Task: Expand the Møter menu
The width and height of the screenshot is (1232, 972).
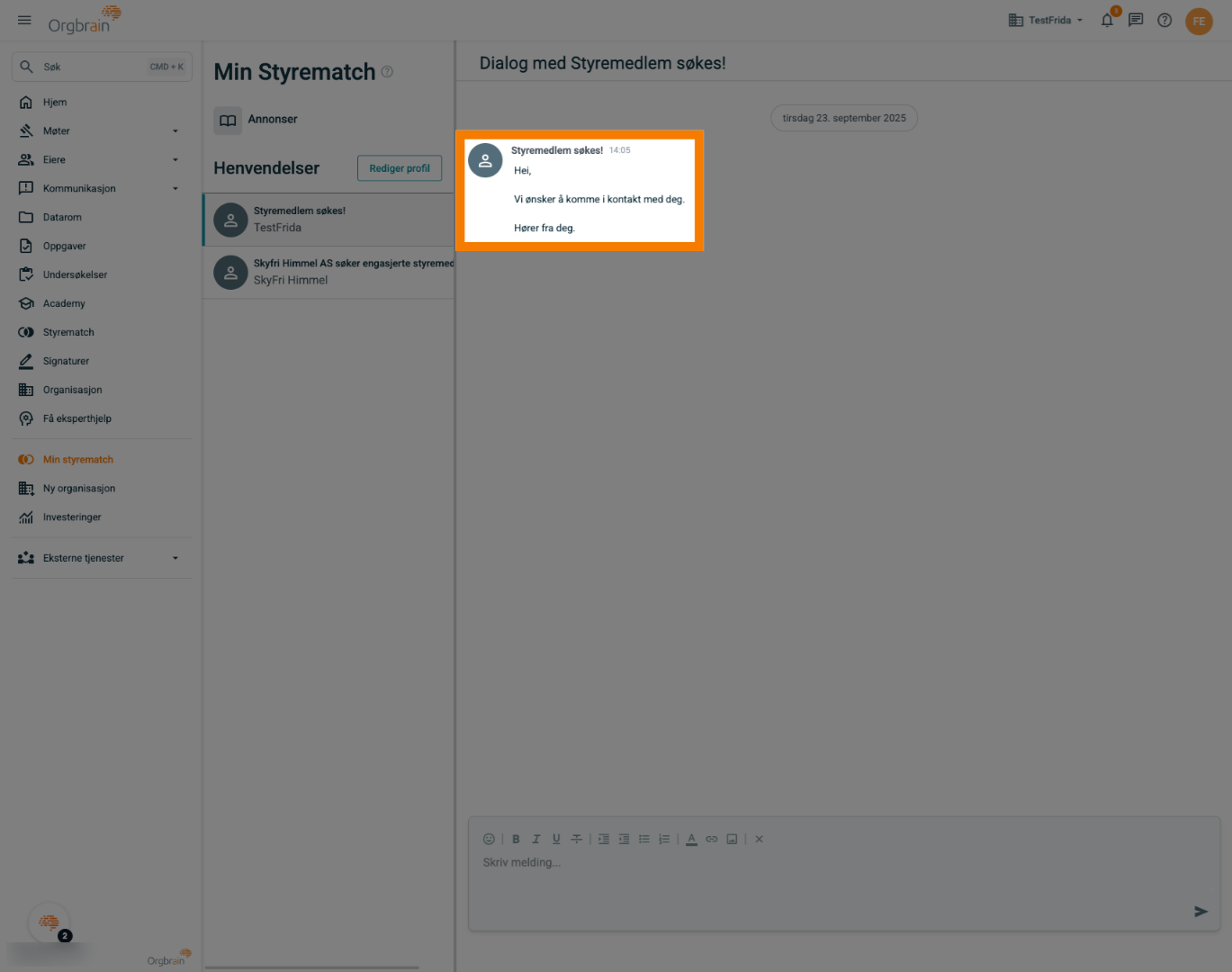Action: coord(102,131)
